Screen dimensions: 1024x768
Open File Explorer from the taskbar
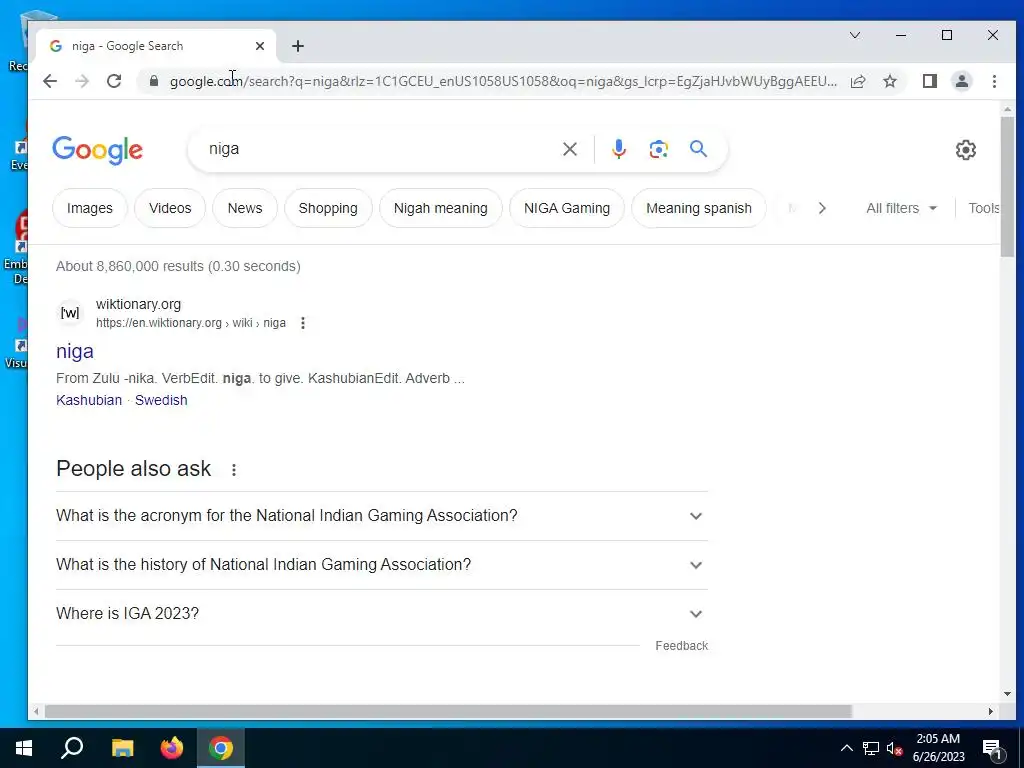pos(122,748)
